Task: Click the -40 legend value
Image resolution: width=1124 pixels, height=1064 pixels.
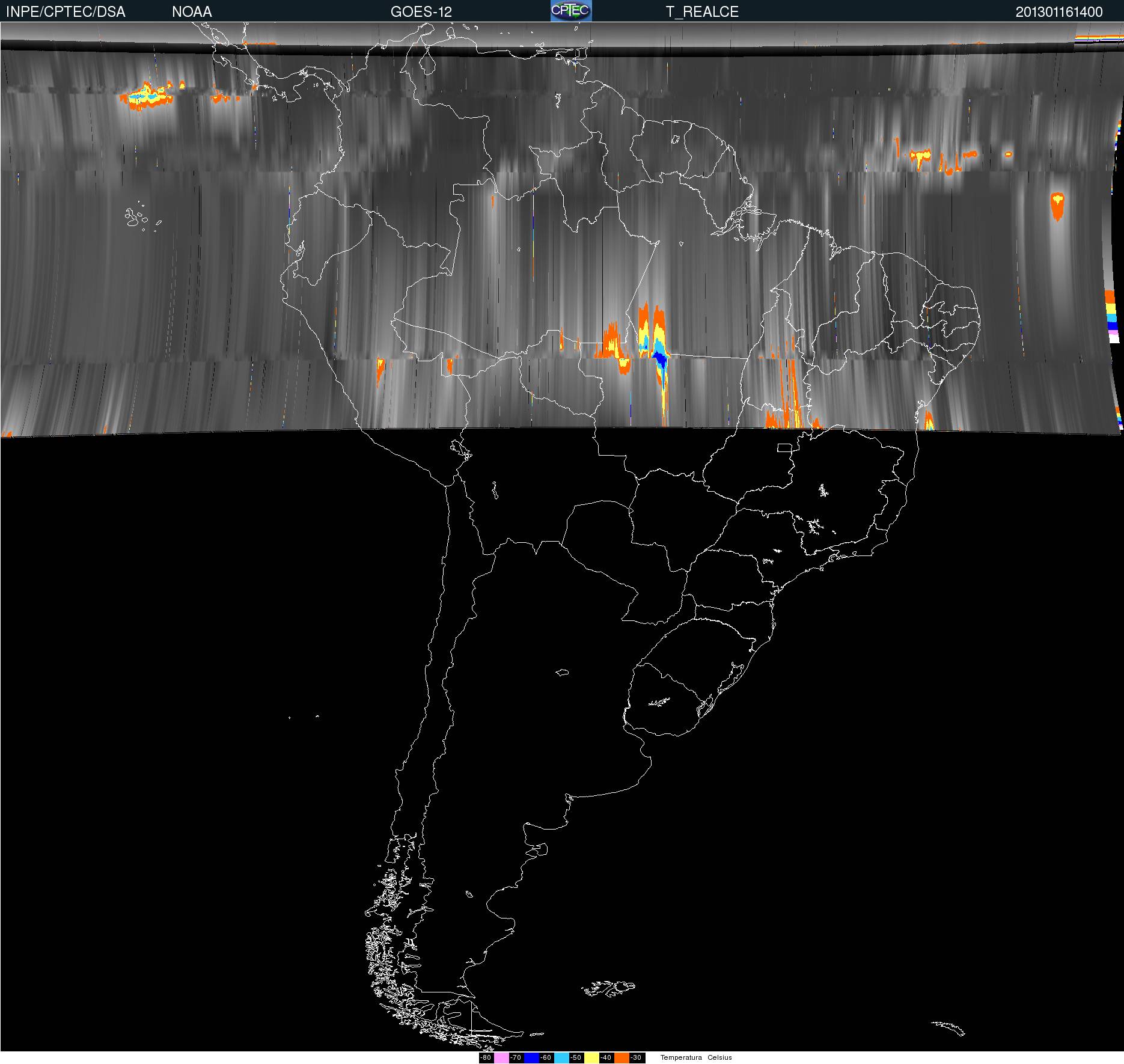Action: tap(606, 1058)
